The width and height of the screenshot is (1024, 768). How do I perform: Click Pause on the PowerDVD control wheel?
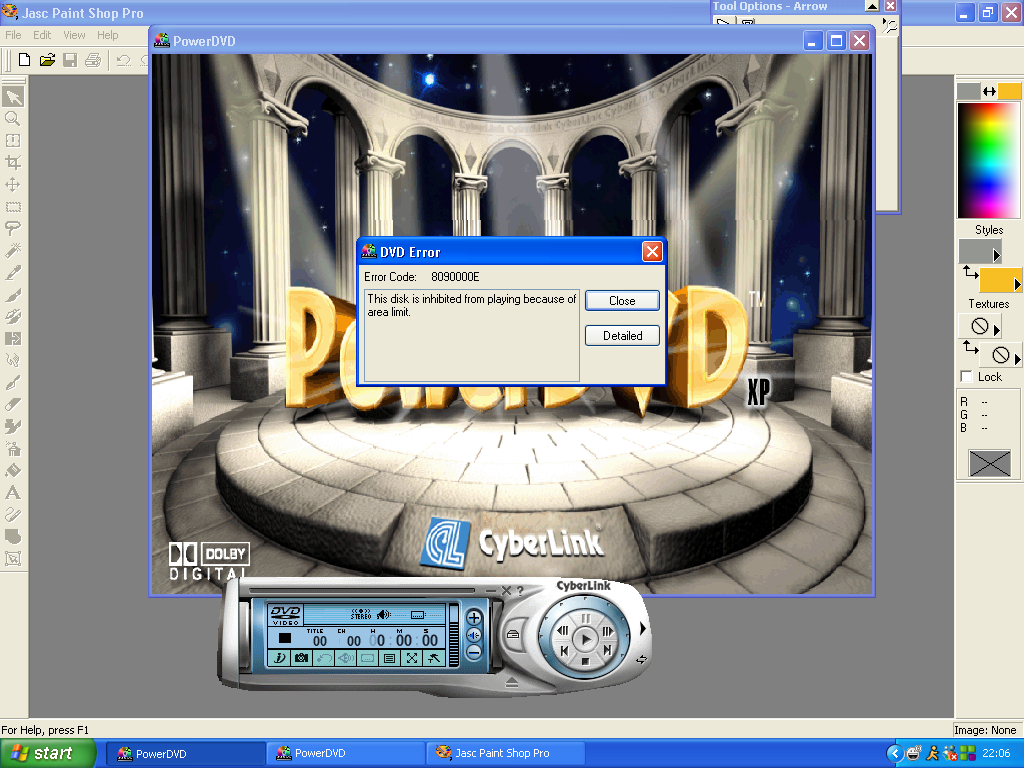tap(586, 617)
